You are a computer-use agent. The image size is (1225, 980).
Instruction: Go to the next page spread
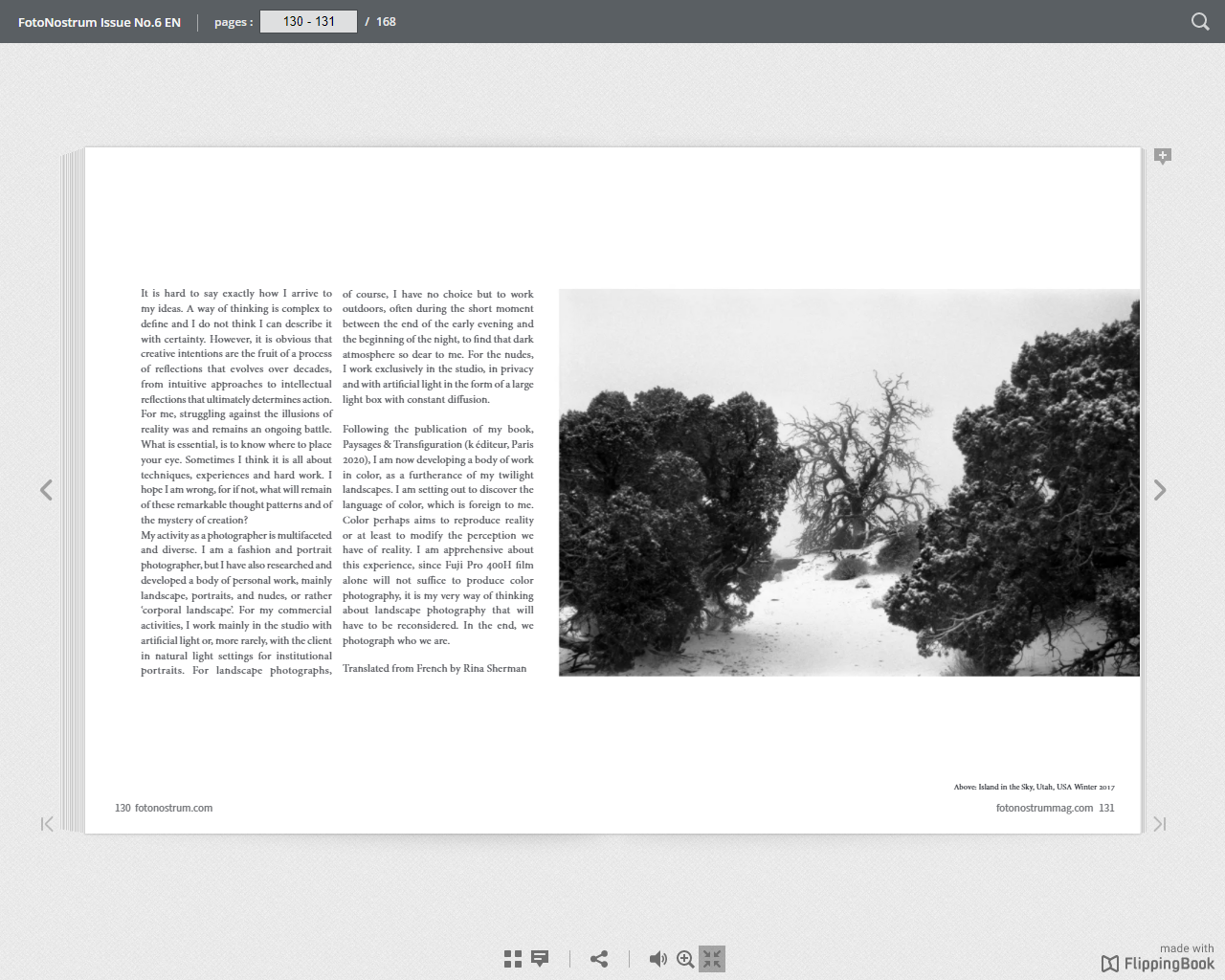(1159, 490)
